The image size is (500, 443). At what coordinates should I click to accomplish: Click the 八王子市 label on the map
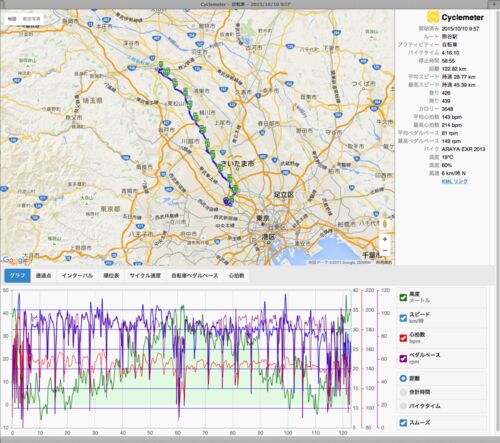pos(141,234)
